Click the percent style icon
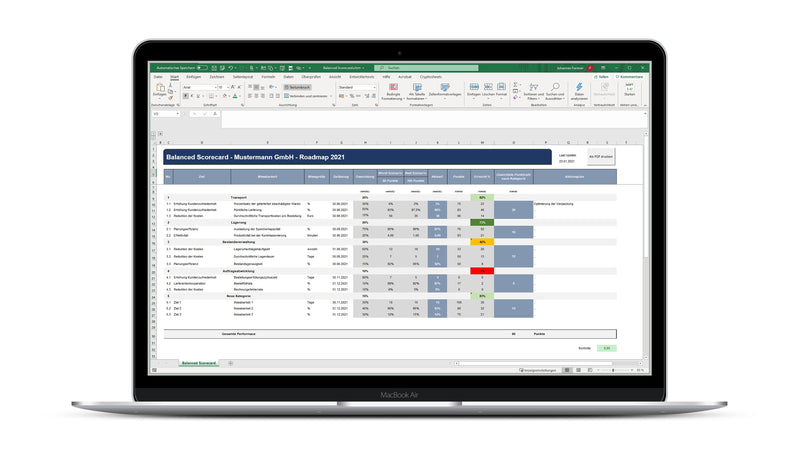The height and width of the screenshot is (450, 800). click(x=352, y=96)
